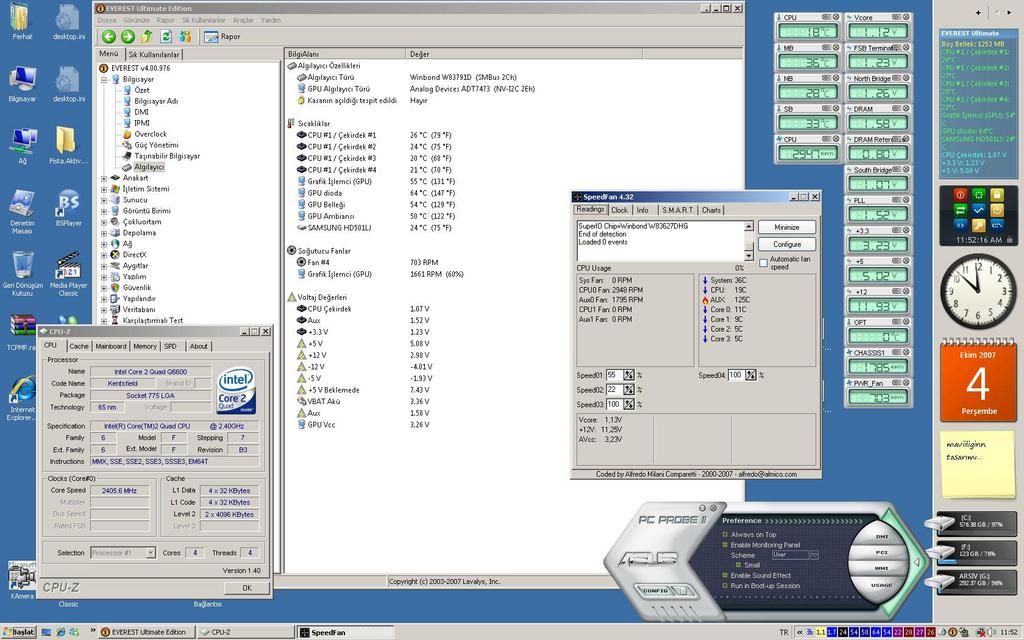This screenshot has height=640, width=1024.
Task: Toggle Enable Sound Effect in PC Probe
Action: click(x=725, y=575)
